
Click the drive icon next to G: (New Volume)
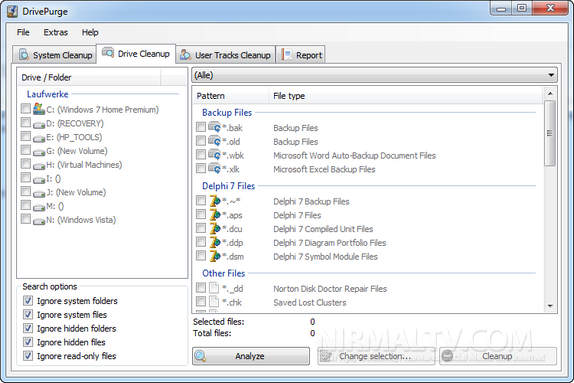pyautogui.click(x=39, y=152)
